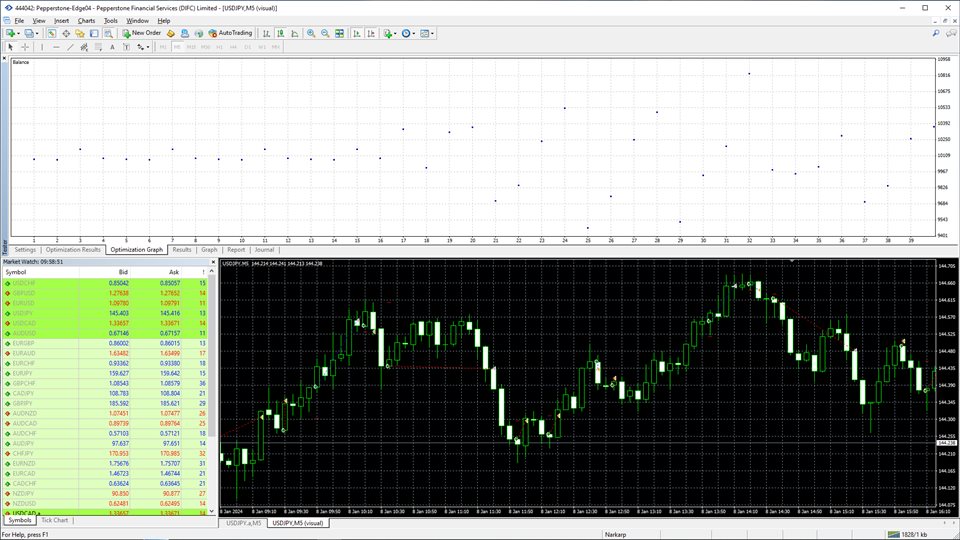Toggle the Strategy Tester panel
The width and height of the screenshot is (960, 540).
coord(108,33)
